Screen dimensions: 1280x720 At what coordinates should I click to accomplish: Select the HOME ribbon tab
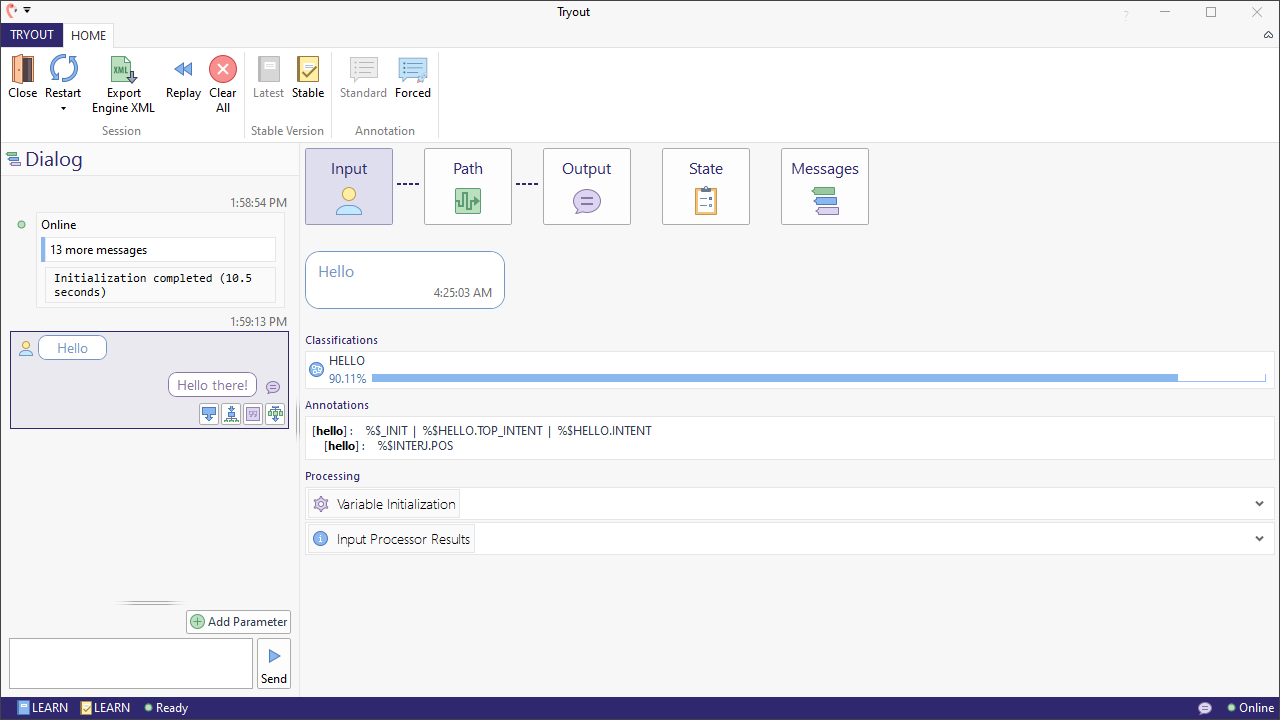[x=89, y=35]
